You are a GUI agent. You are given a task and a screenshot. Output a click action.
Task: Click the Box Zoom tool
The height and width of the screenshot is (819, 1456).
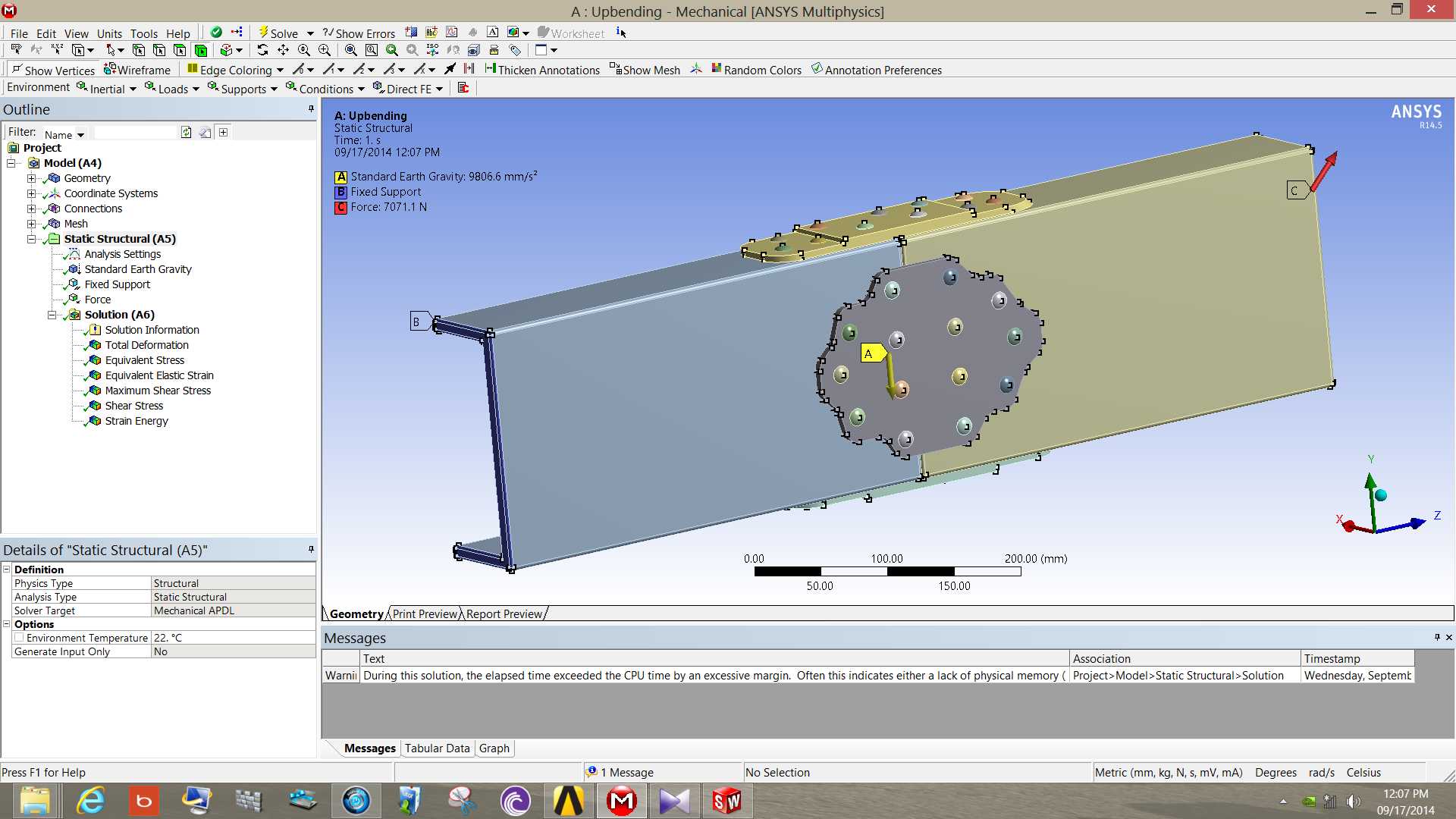pos(325,50)
